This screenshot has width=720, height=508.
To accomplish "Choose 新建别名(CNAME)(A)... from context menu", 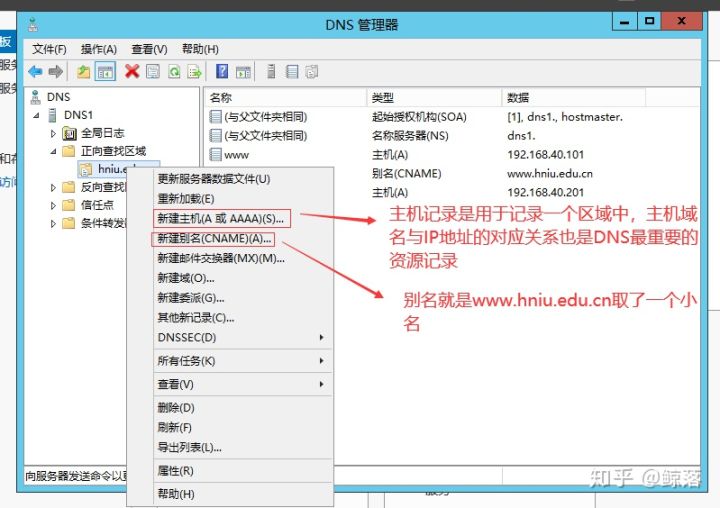I will tap(214, 239).
